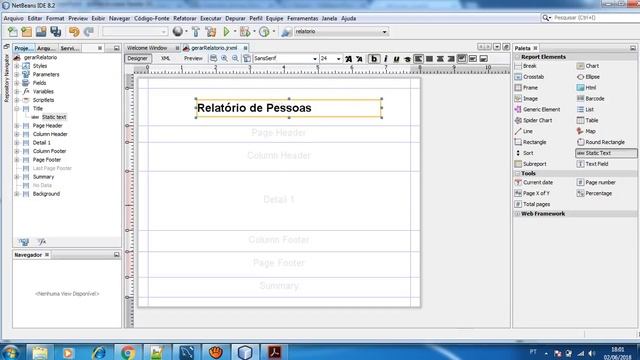Click the Save All toolbar icon

coord(56,32)
